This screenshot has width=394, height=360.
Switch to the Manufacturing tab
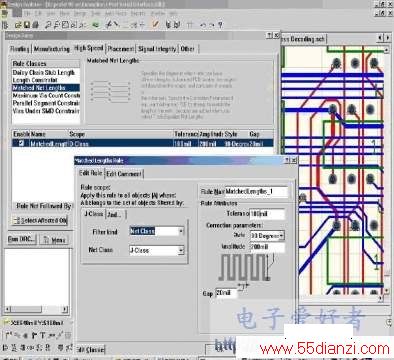point(52,49)
